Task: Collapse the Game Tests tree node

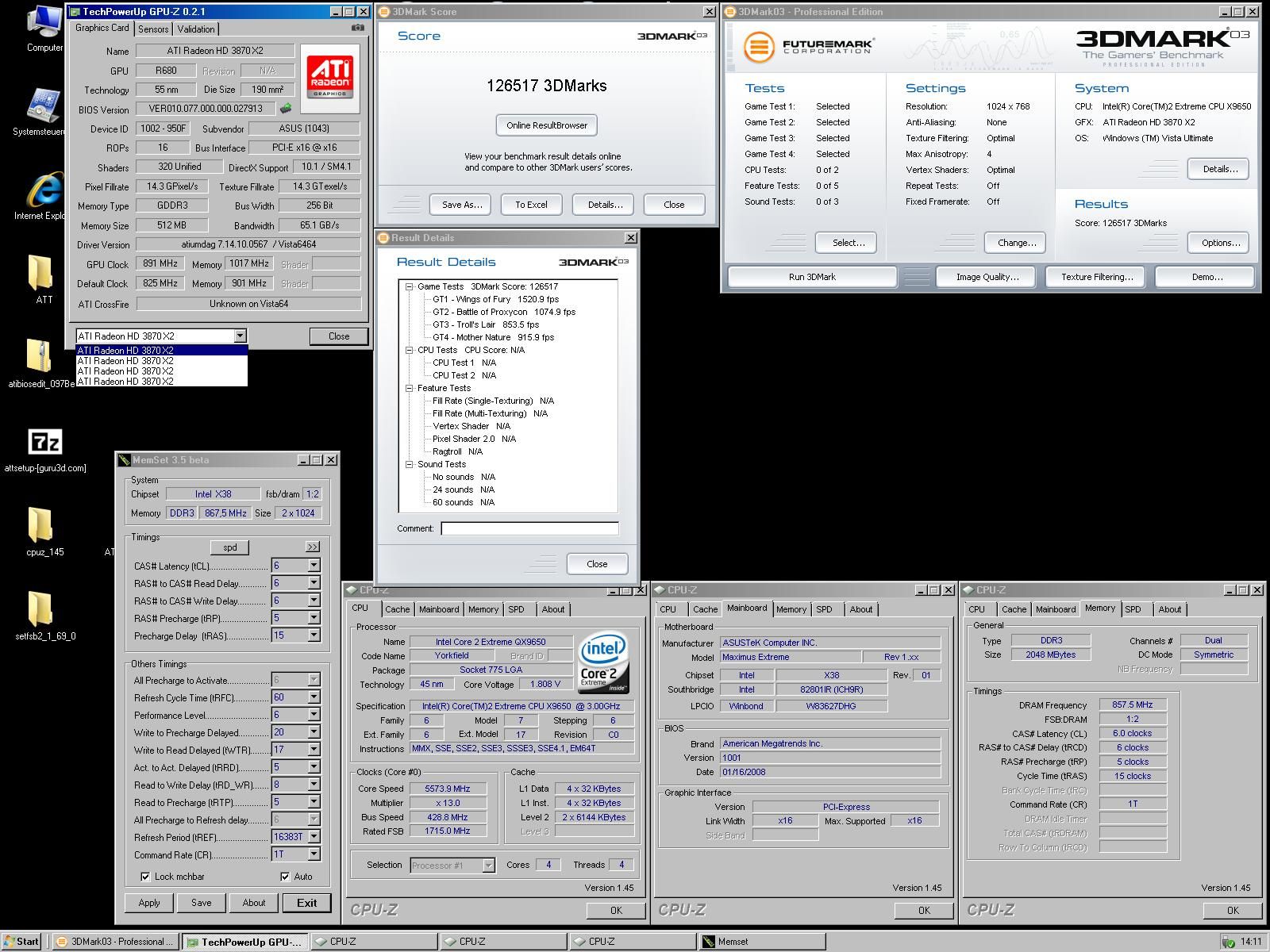Action: coord(410,286)
